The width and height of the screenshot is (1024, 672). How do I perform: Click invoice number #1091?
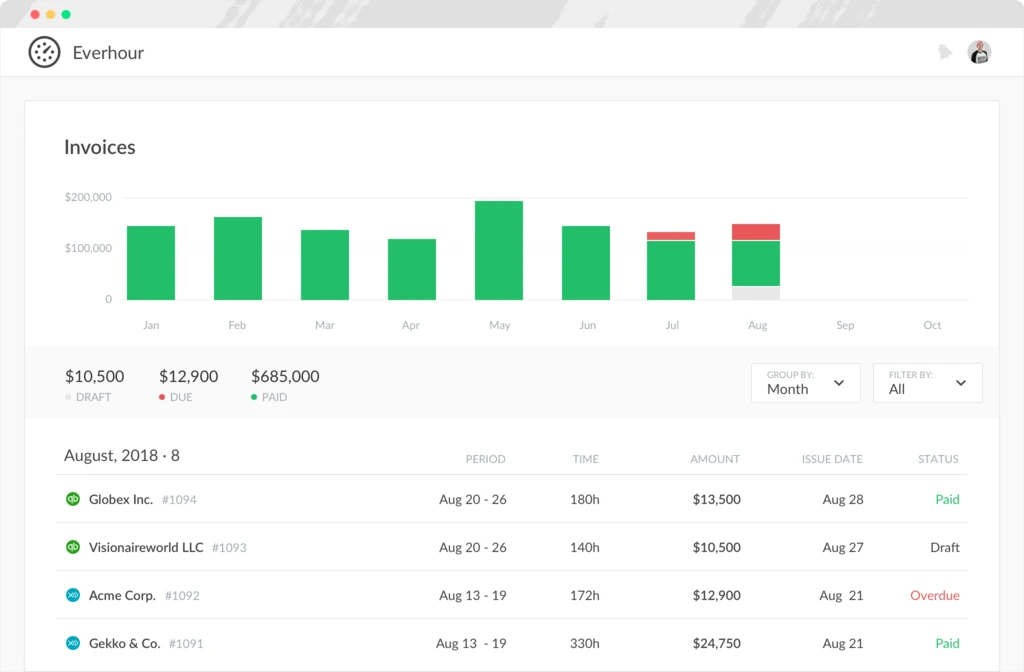tap(186, 644)
